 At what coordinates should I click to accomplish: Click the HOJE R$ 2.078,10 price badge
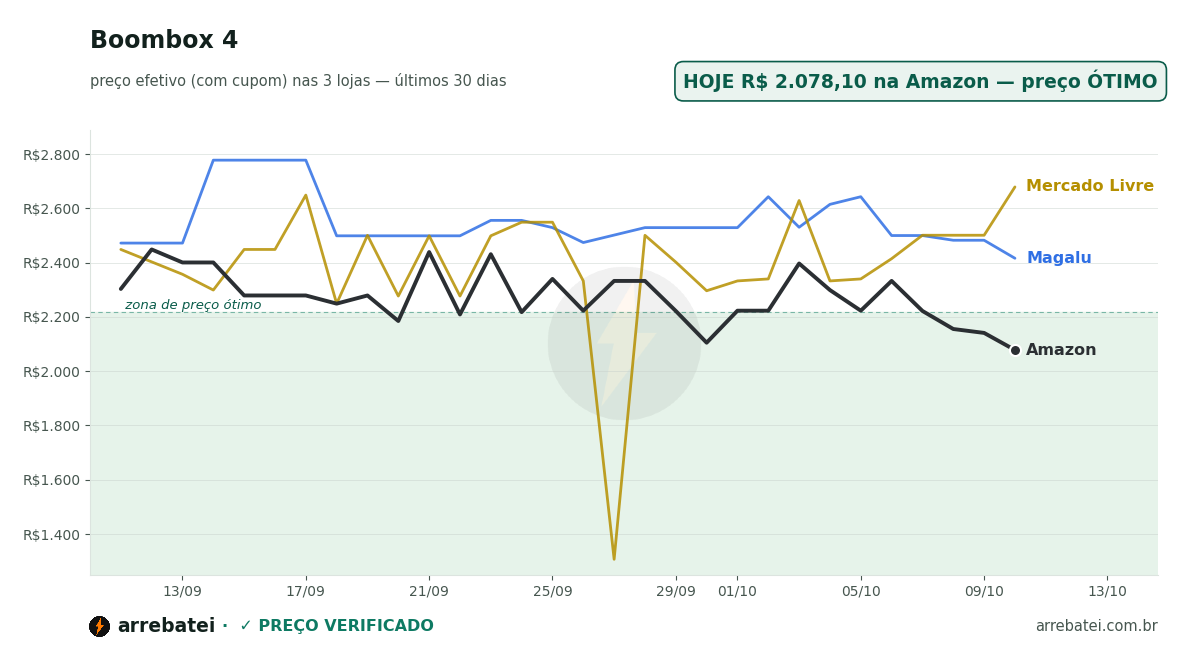tap(920, 82)
